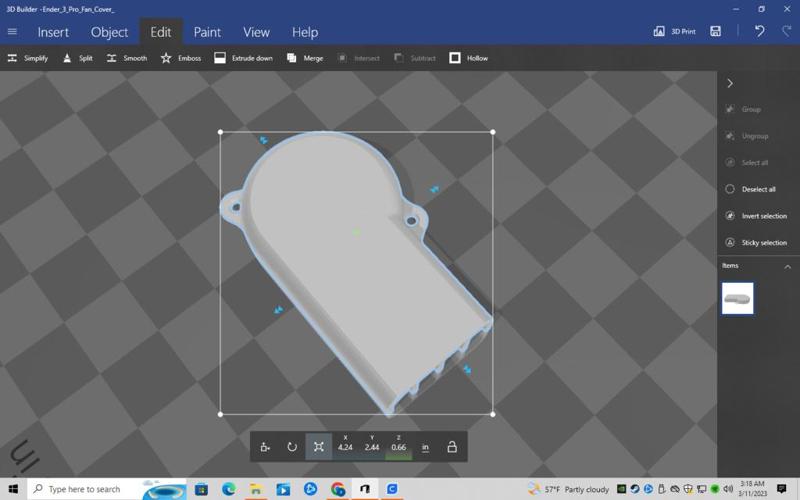Click Extrude down tool

(x=243, y=58)
